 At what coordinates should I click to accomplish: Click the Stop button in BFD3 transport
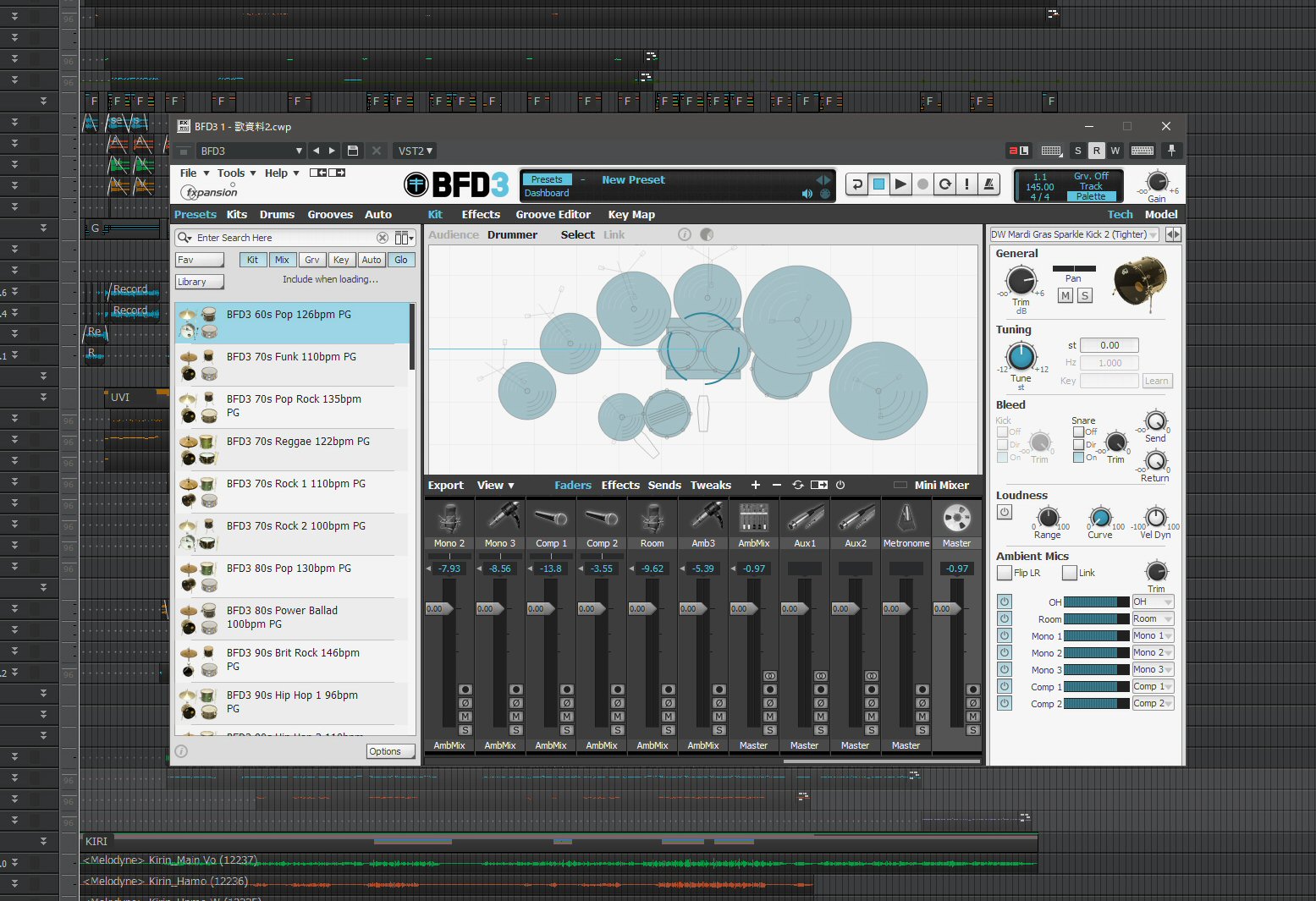878,184
